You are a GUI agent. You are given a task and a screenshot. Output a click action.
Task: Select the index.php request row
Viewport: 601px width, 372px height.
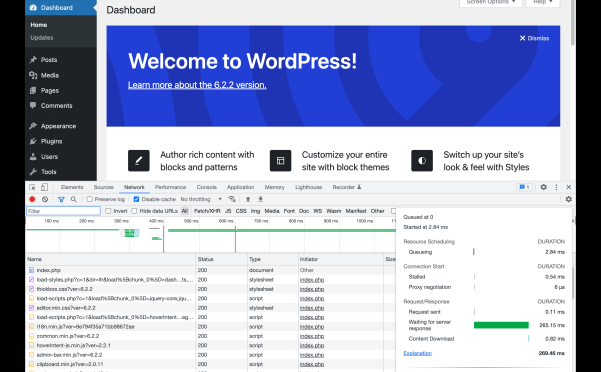[x=210, y=270]
